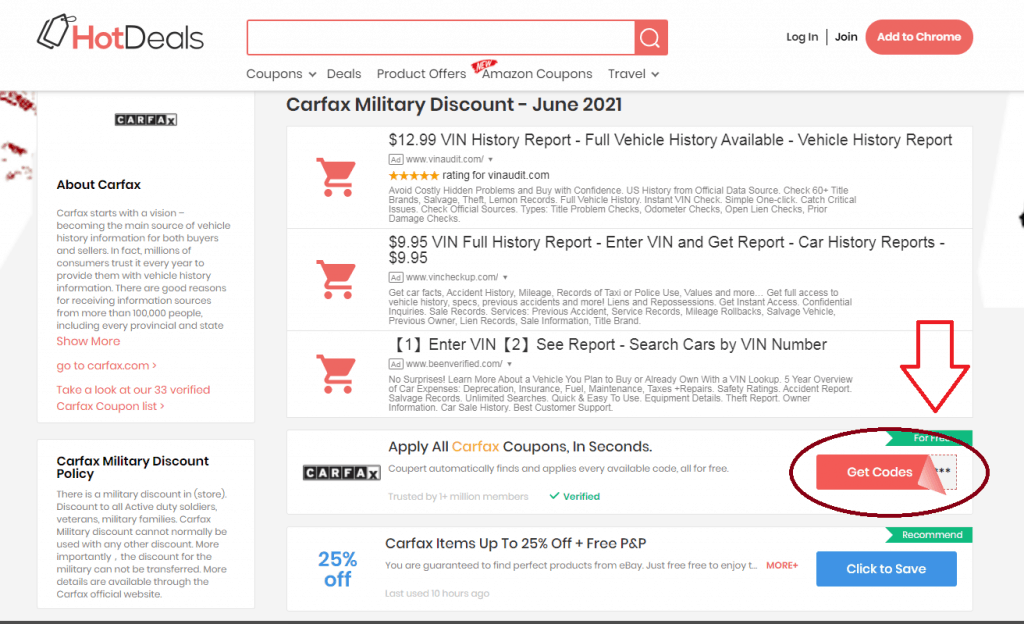The image size is (1024, 624).
Task: Click the go to carfax.com link
Action: tap(109, 366)
